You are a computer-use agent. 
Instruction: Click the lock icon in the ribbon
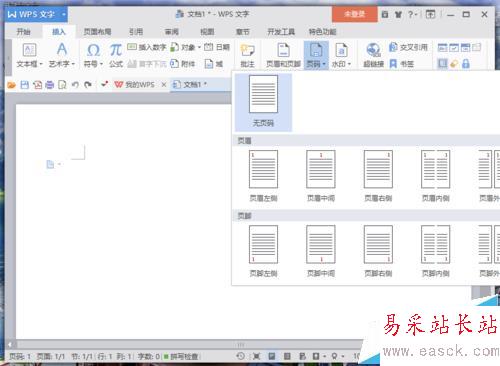click(x=466, y=64)
